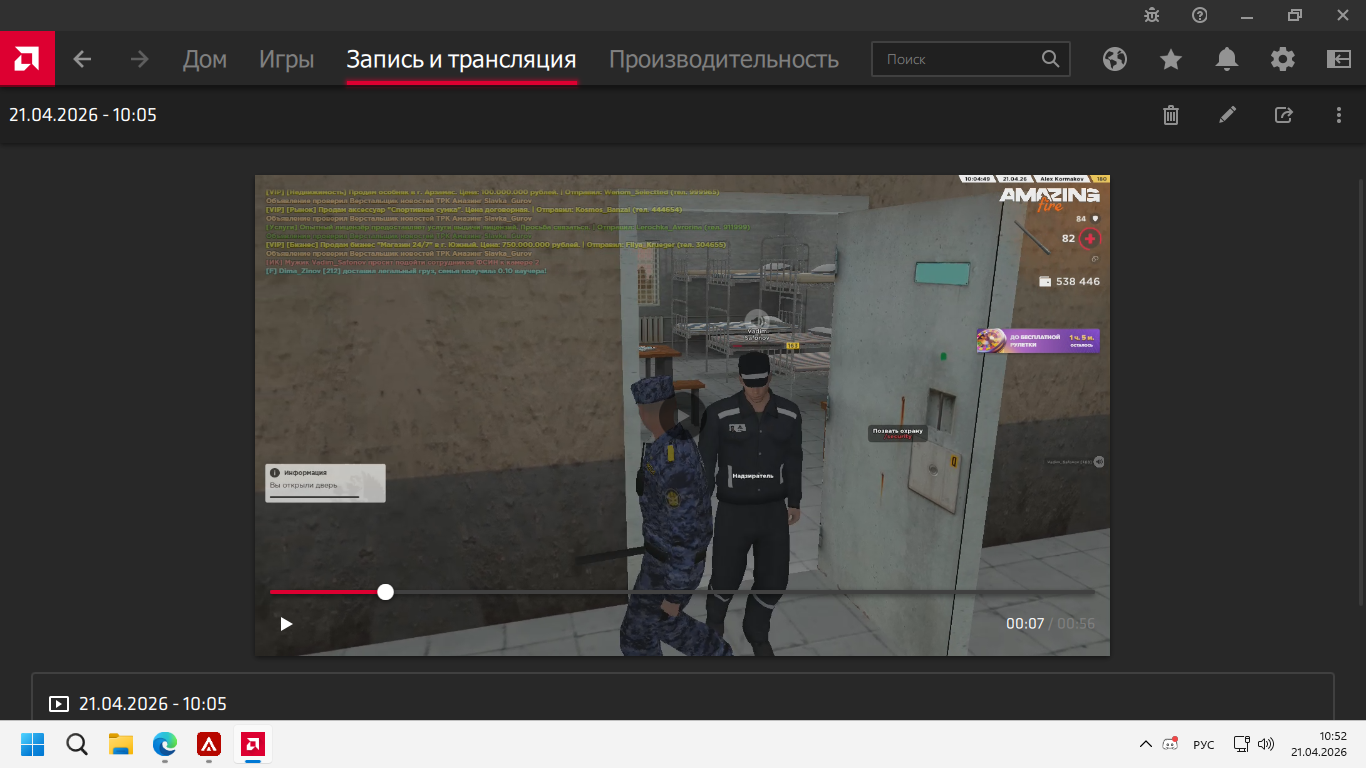Image resolution: width=1366 pixels, height=768 pixels.
Task: Click the video progress slider handle
Action: [x=385, y=592]
